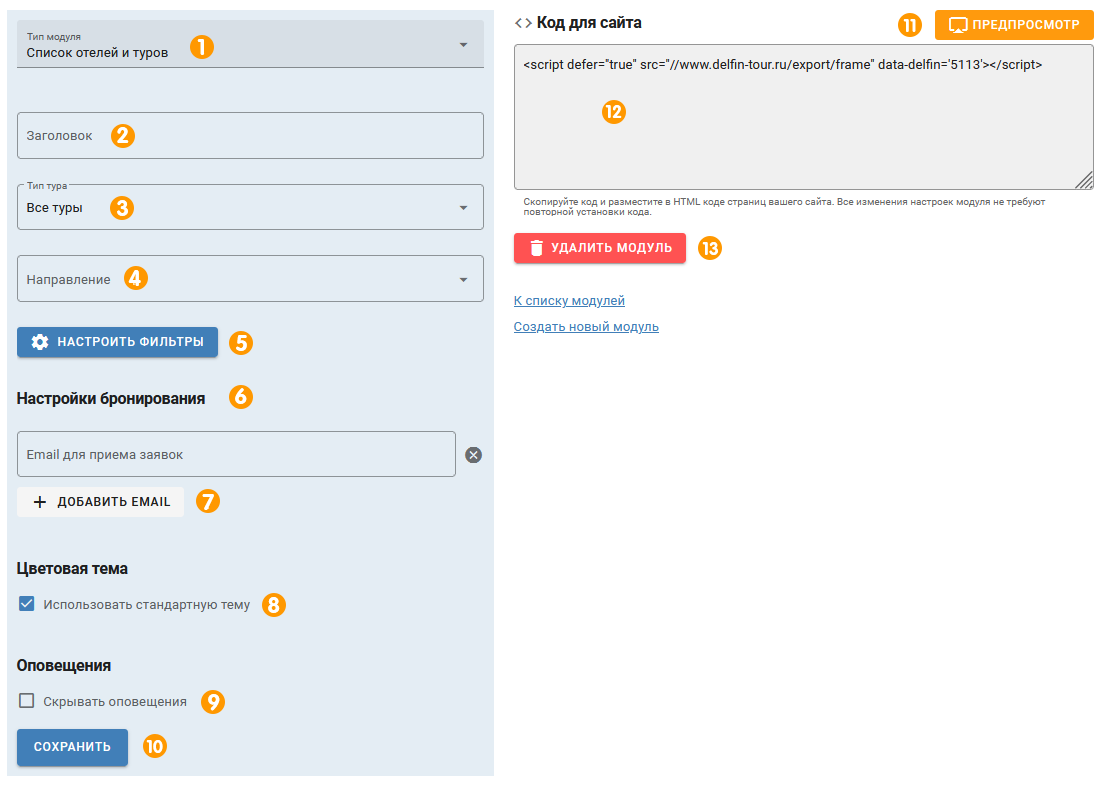Go to Создать новый модуль link

click(586, 327)
